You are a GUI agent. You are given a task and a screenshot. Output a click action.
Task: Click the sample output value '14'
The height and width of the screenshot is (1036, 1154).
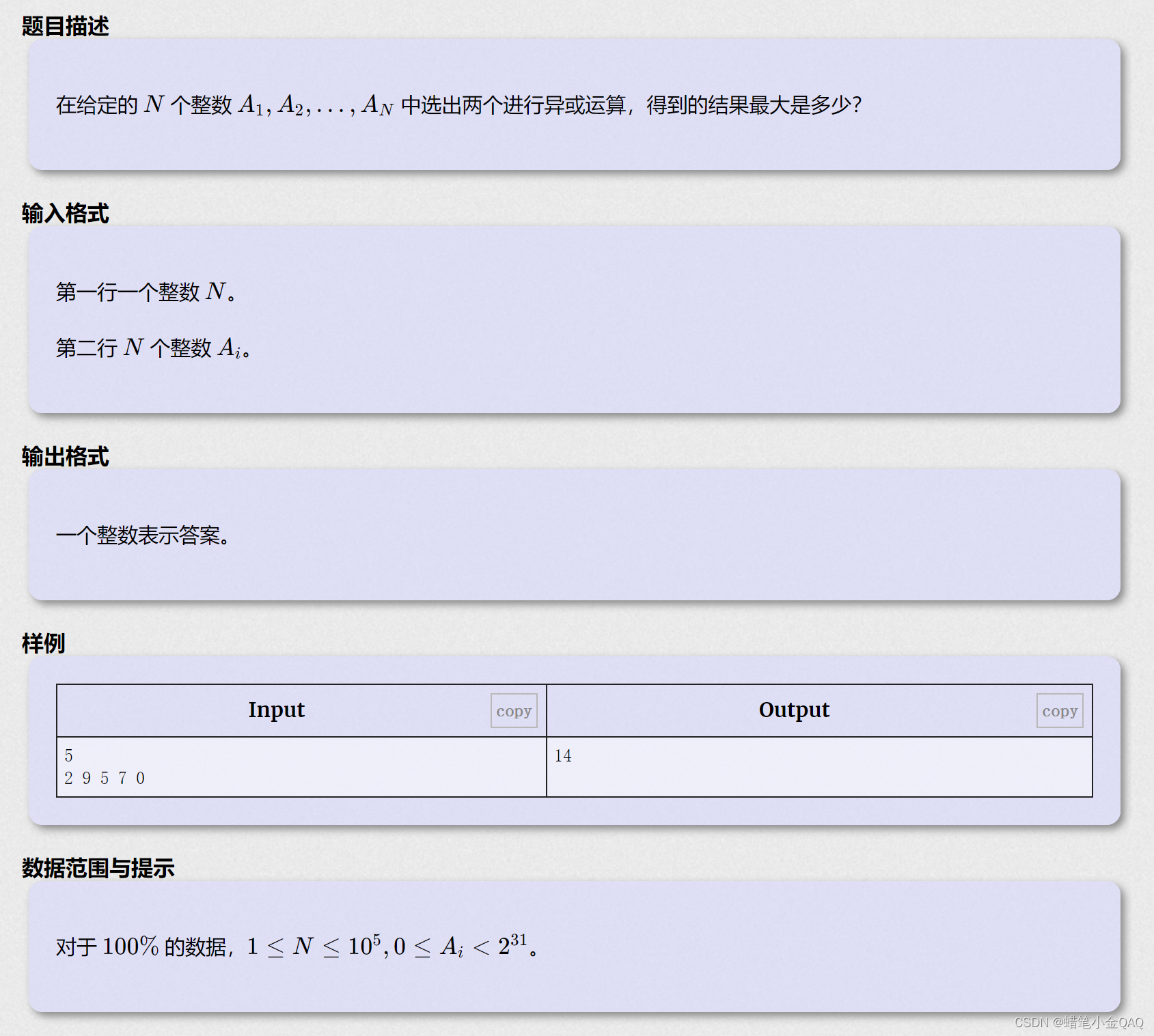tap(563, 756)
